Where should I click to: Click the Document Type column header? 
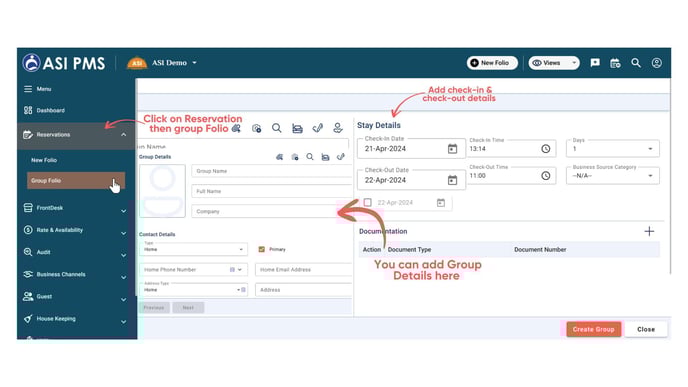click(409, 249)
